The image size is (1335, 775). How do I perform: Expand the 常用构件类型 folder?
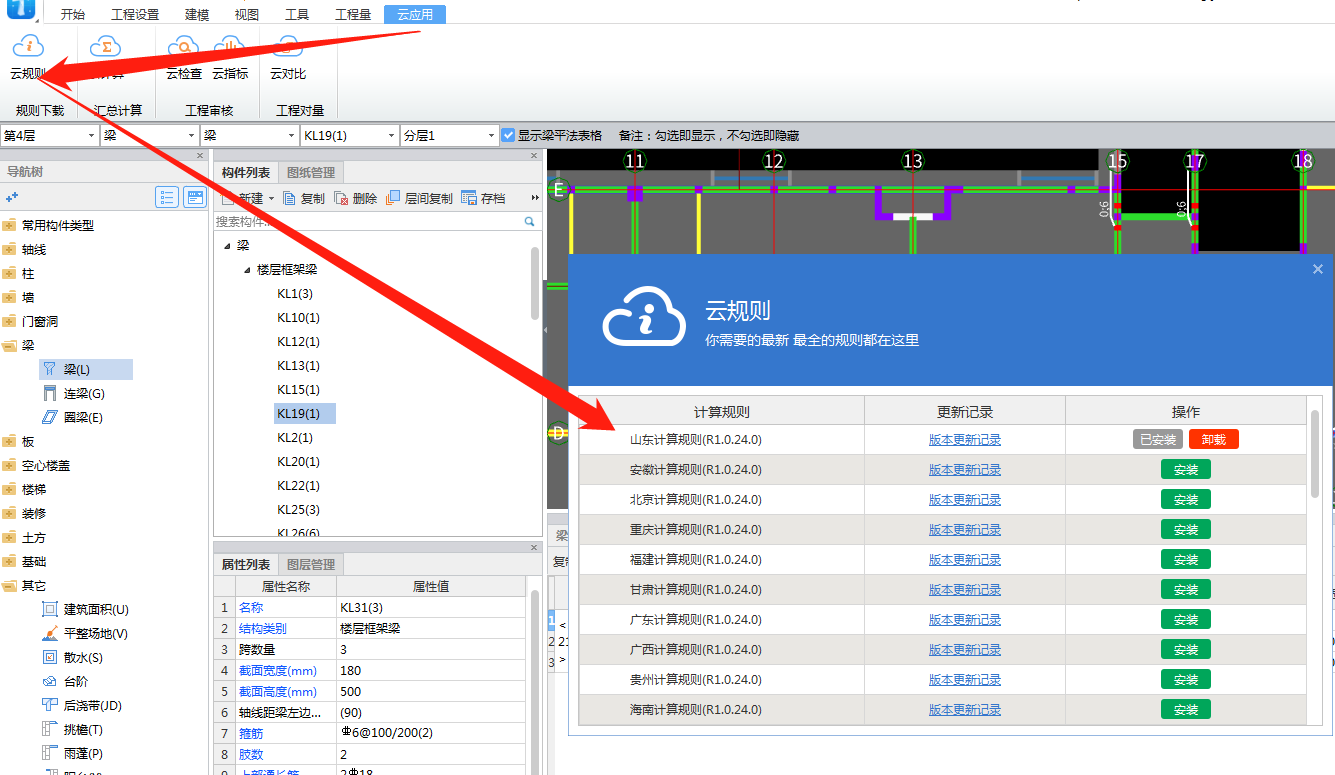click(9, 225)
